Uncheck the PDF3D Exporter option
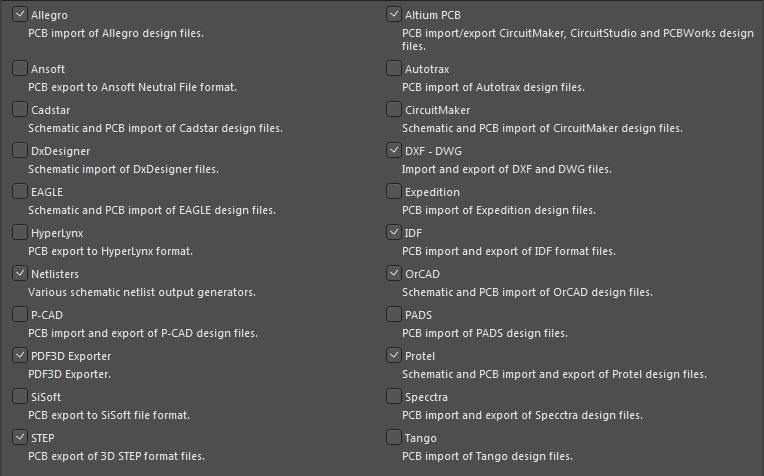Image resolution: width=764 pixels, height=476 pixels. [x=19, y=355]
